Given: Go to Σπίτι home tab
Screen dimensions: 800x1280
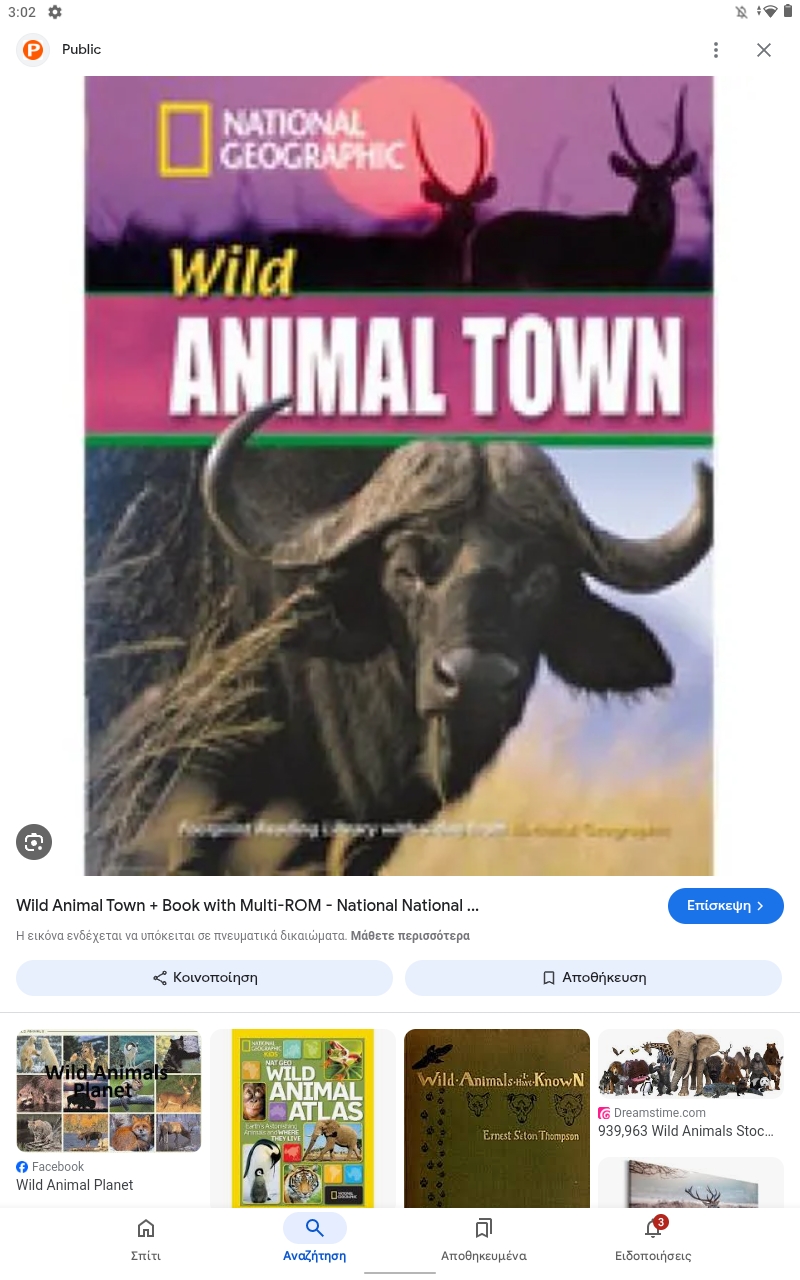Looking at the screenshot, I should [x=146, y=1240].
